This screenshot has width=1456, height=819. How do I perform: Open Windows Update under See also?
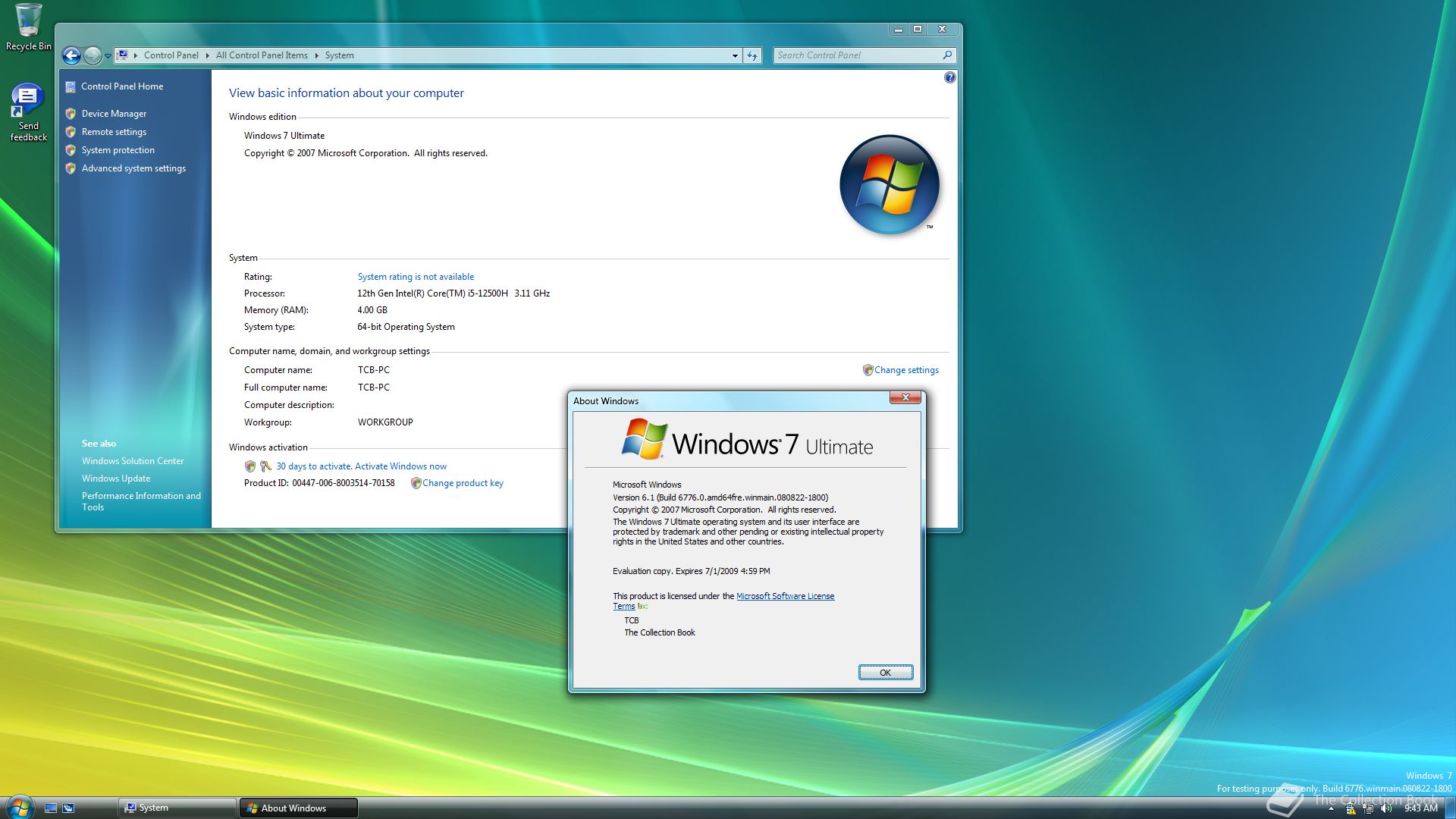pos(116,479)
